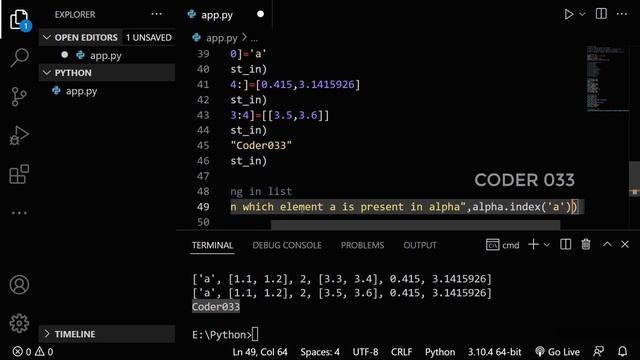Open the Search view

19,58
